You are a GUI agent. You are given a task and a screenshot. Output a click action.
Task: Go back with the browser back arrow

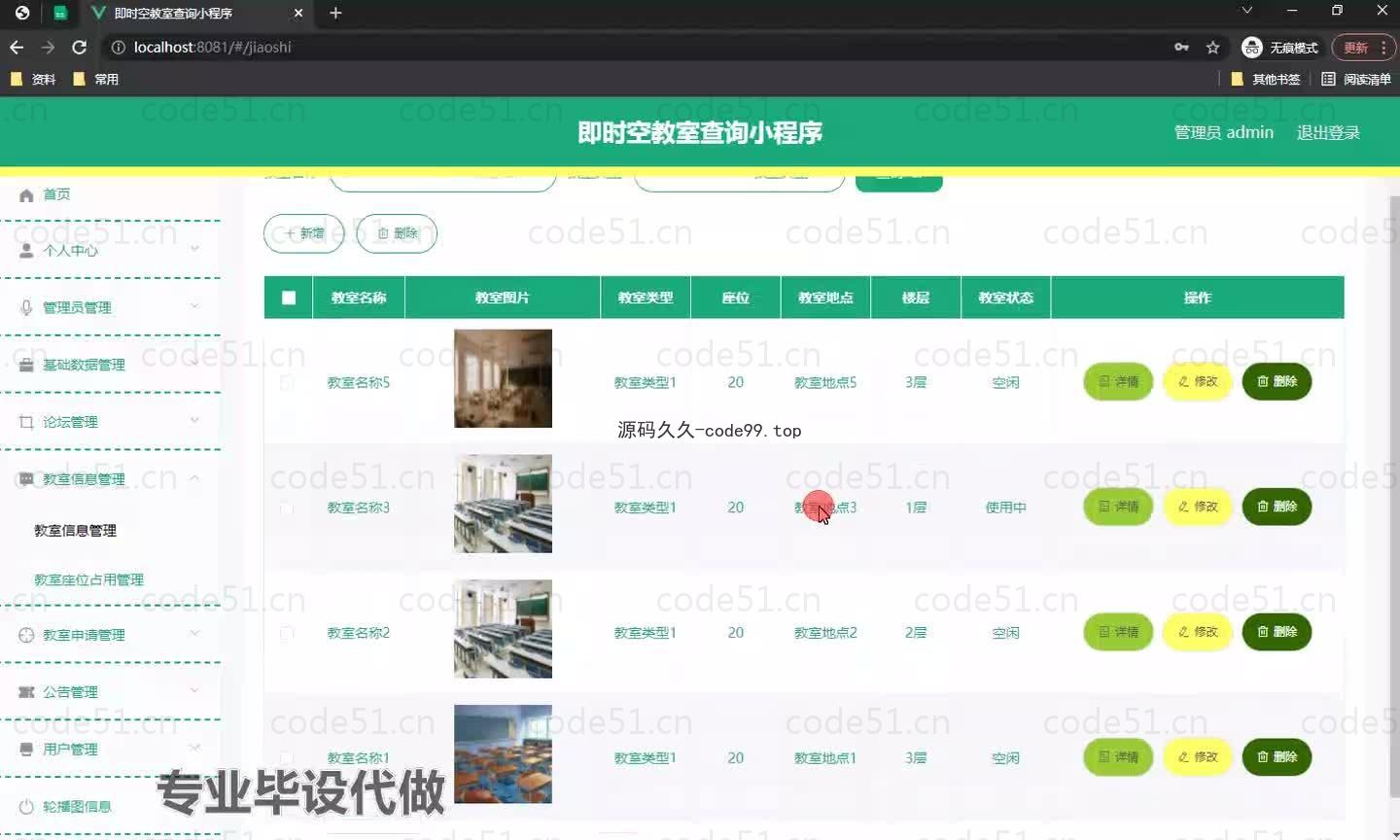[x=17, y=47]
